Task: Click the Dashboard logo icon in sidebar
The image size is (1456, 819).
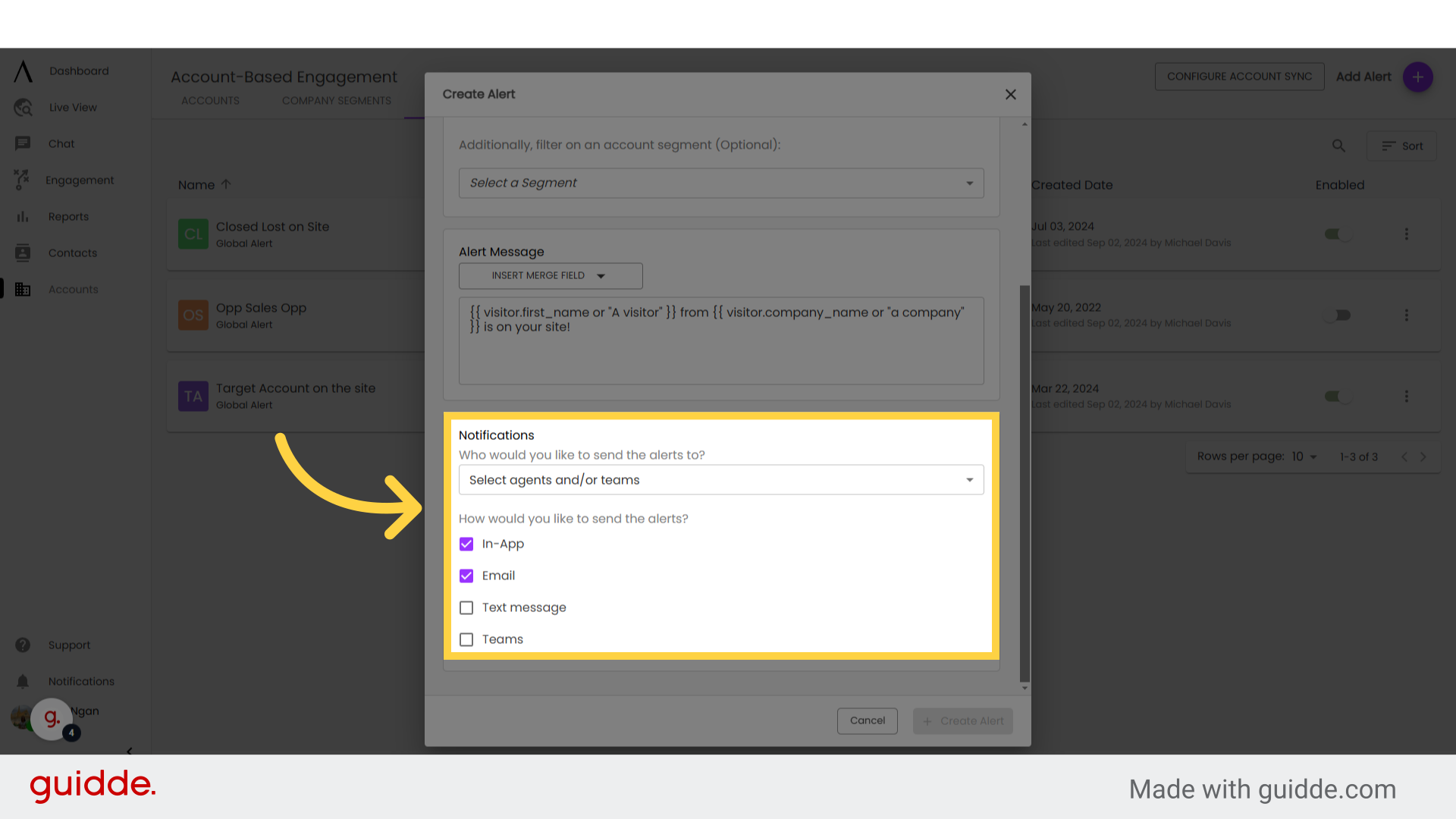Action: pos(23,71)
